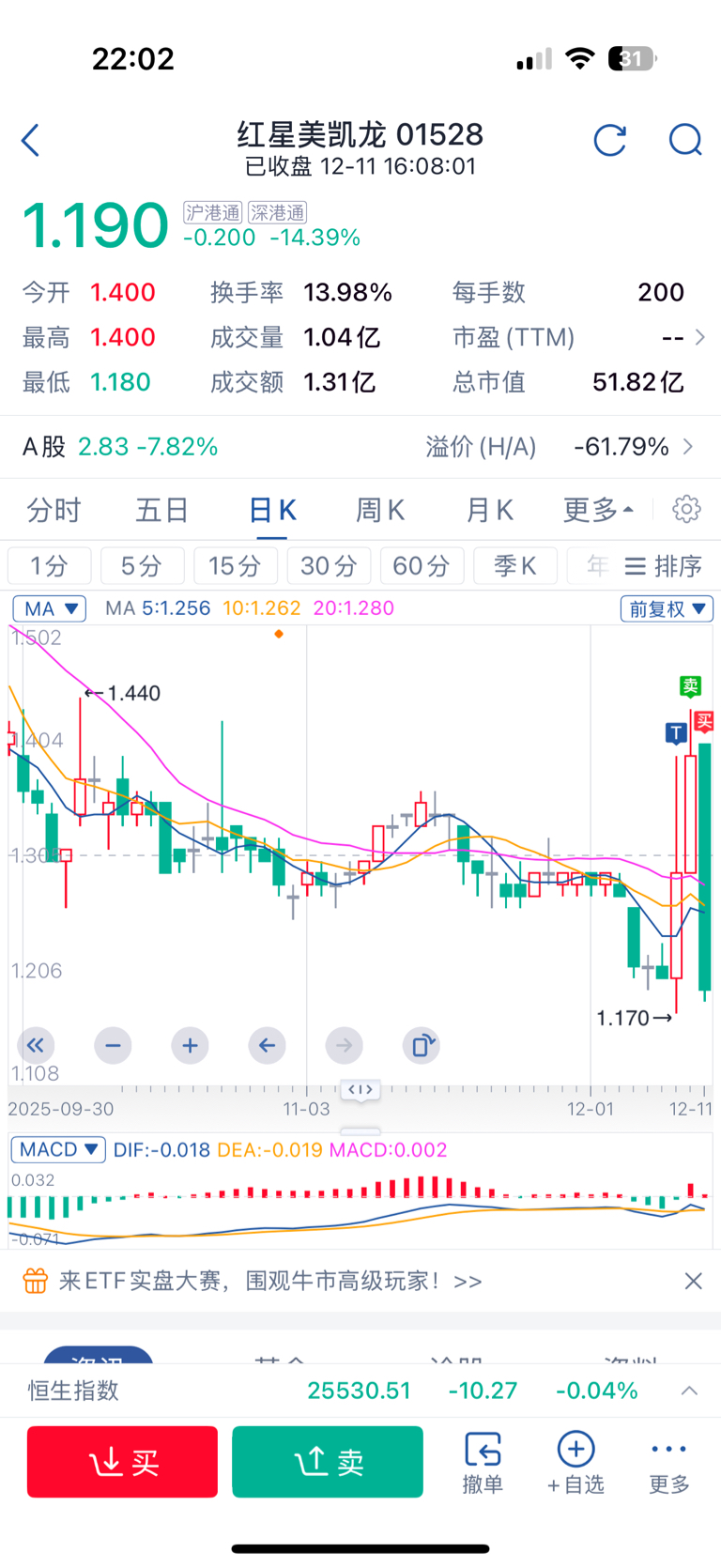
Task: Close the ETF contest banner
Action: pos(693,1281)
